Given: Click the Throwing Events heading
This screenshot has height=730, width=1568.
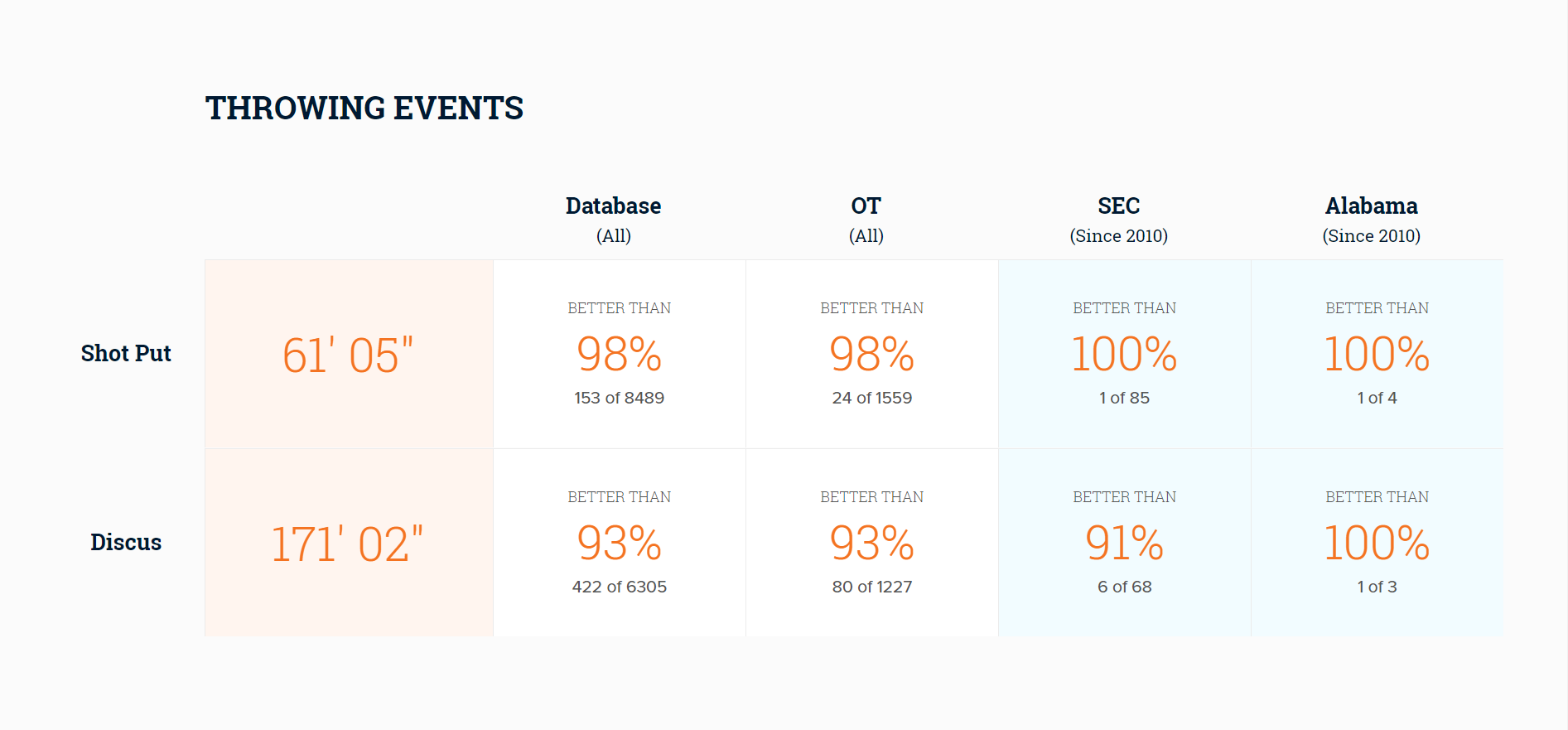Looking at the screenshot, I should 364,109.
